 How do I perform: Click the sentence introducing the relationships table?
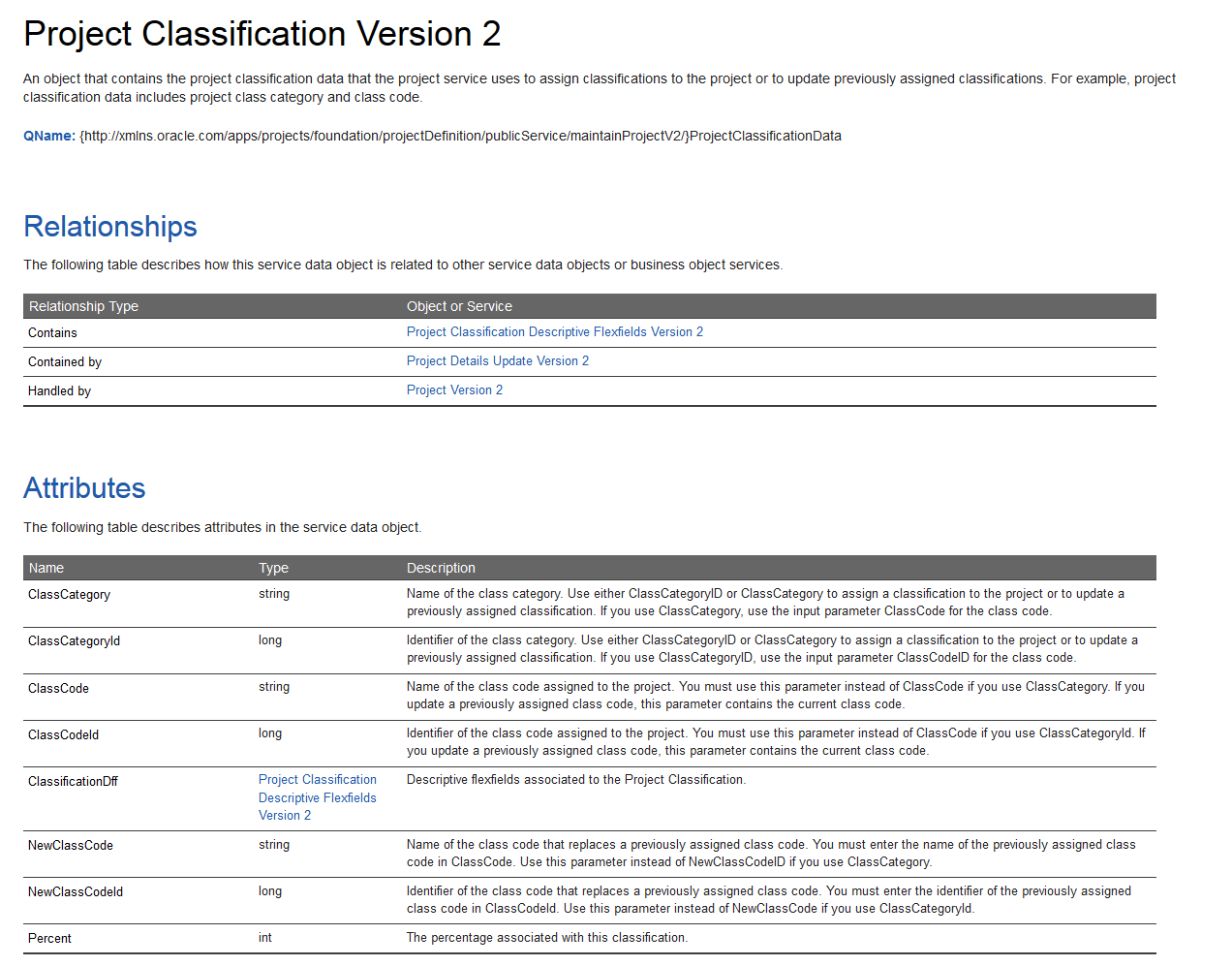[x=403, y=265]
